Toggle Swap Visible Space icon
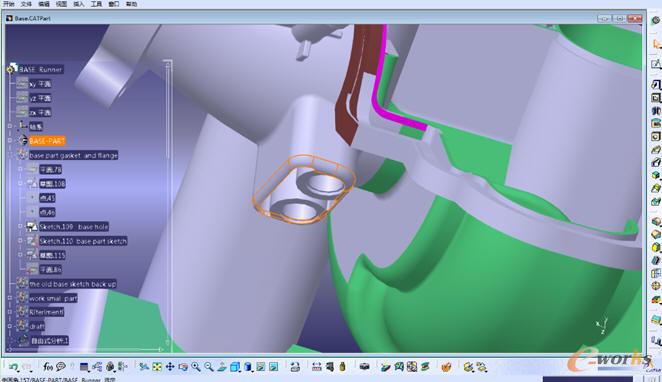Image resolution: width=662 pixels, height=382 pixels. 274,367
